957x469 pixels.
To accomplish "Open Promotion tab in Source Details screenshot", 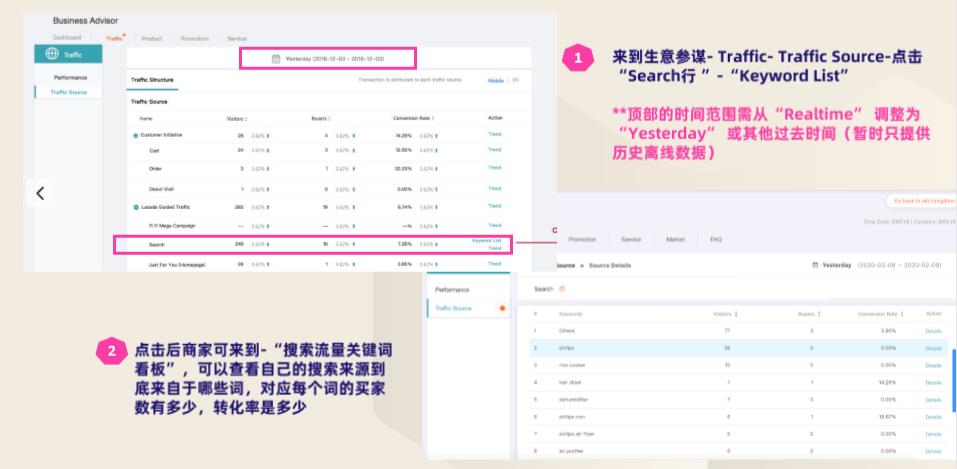I will [x=582, y=239].
